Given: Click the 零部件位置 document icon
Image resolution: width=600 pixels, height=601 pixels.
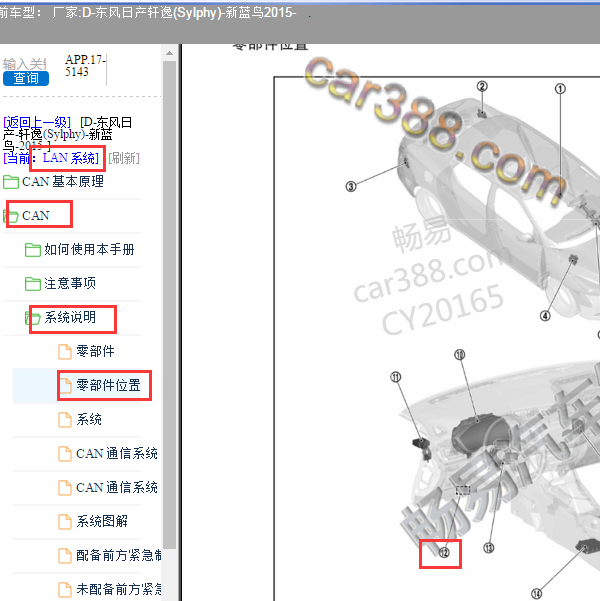Looking at the screenshot, I should (x=65, y=386).
